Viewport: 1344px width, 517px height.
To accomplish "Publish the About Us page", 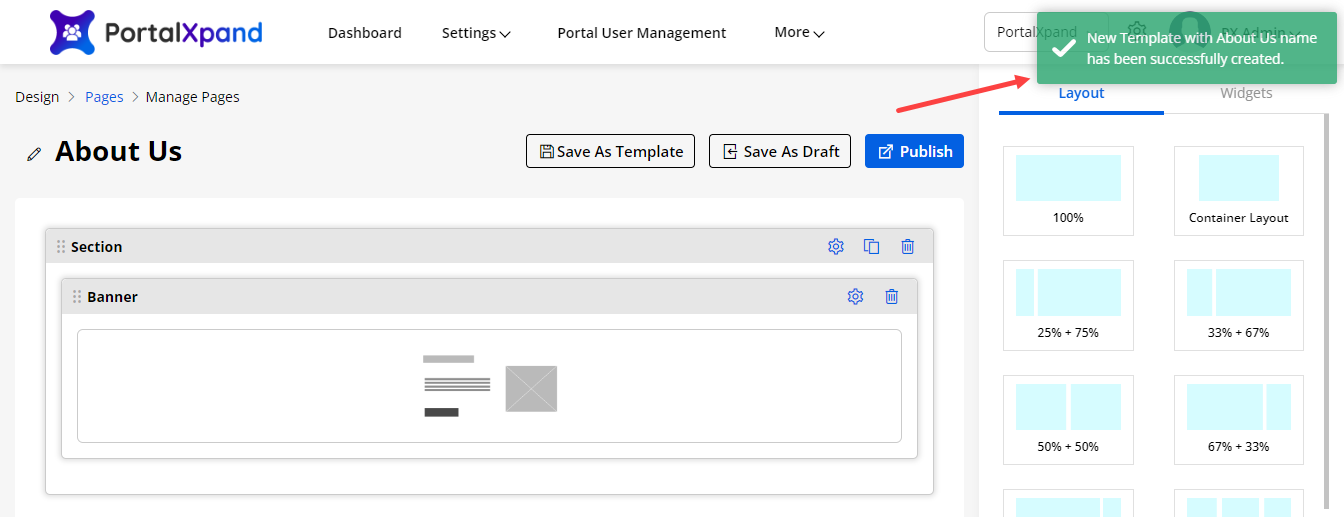I will tap(914, 151).
